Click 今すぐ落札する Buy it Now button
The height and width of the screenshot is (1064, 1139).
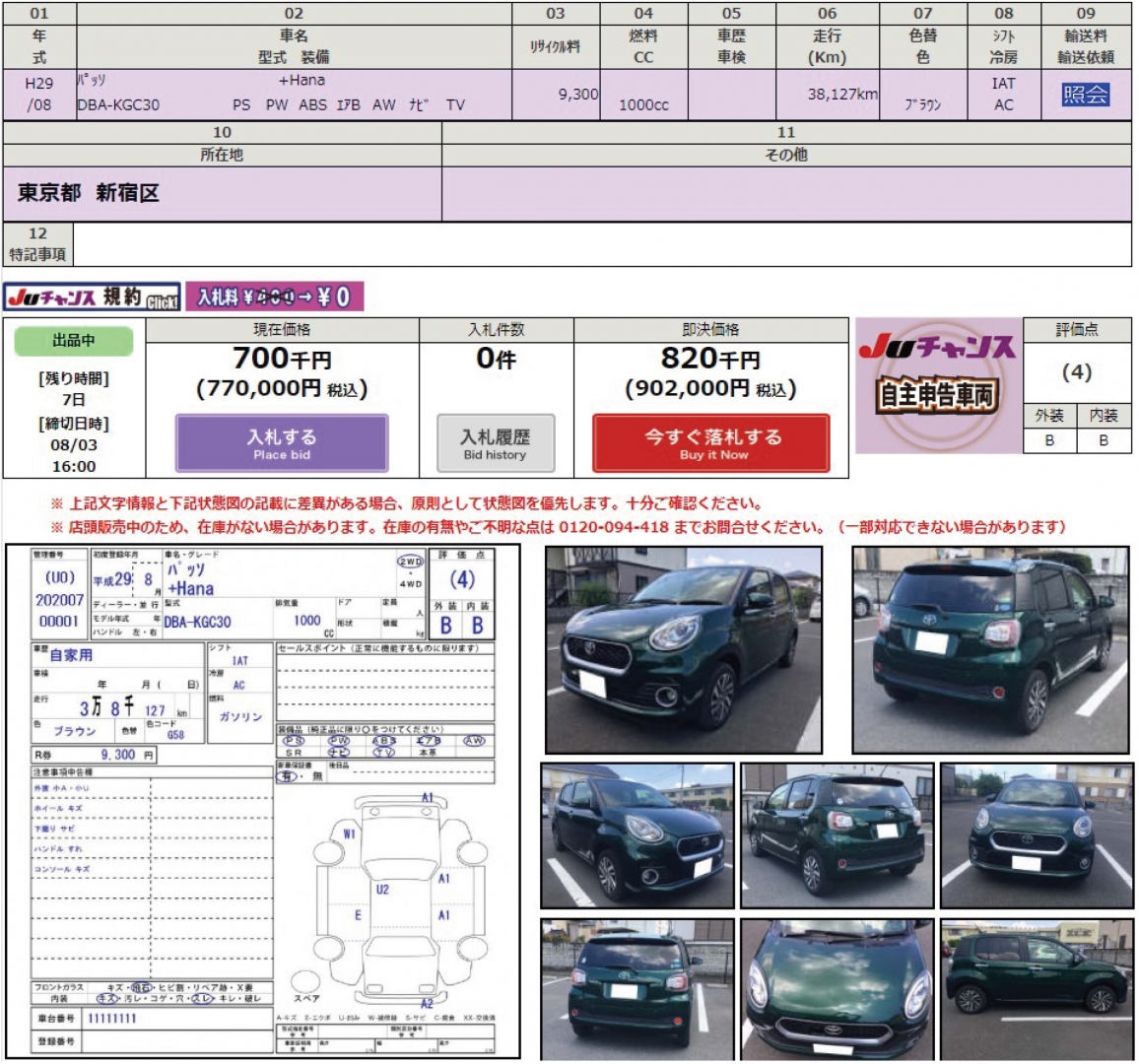(711, 443)
